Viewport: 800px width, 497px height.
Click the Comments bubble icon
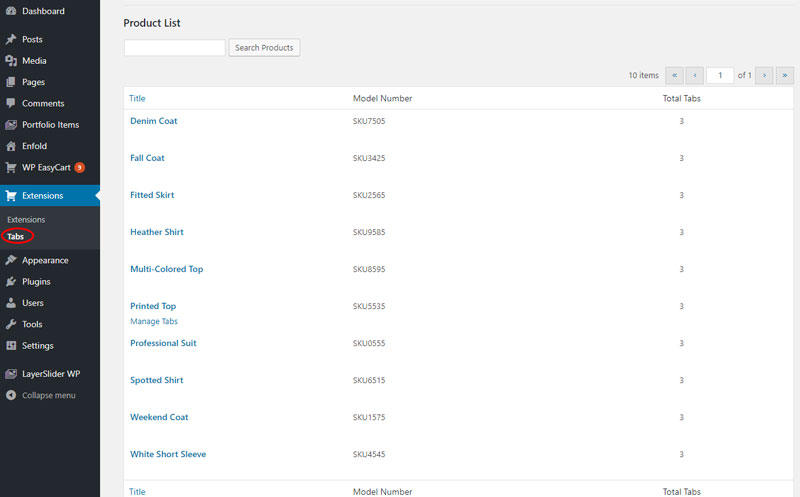pos(11,103)
